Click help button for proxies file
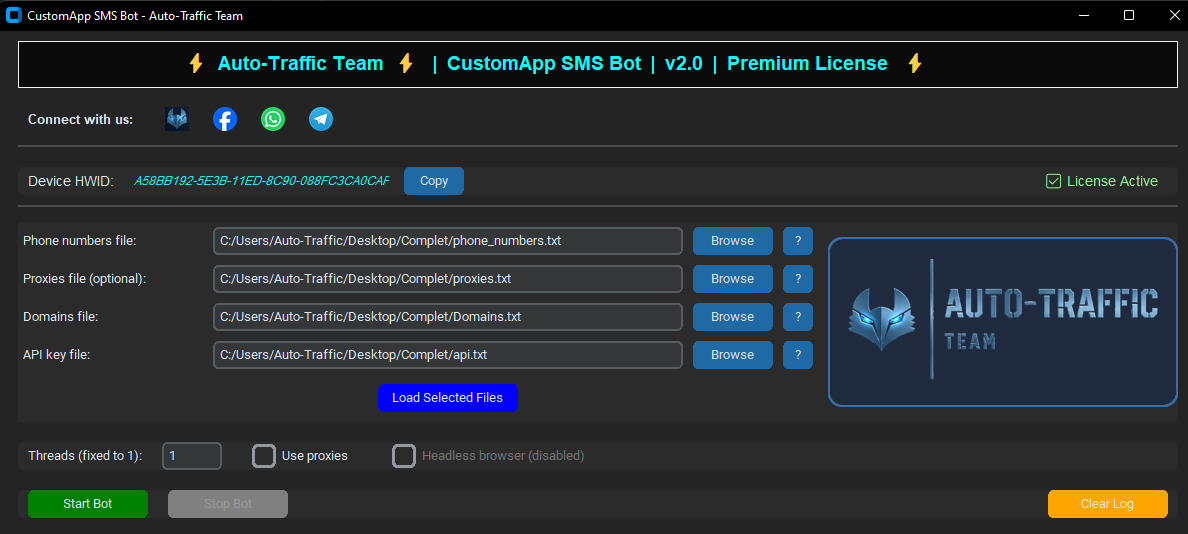The image size is (1188, 534). coord(798,279)
